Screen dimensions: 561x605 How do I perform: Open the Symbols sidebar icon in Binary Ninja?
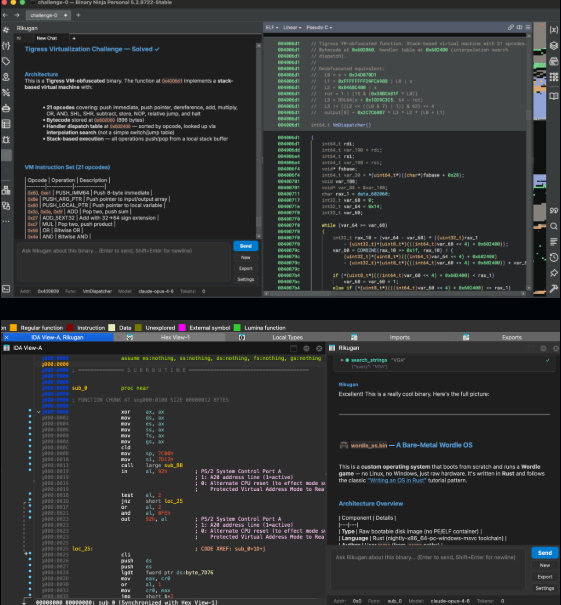6,30
